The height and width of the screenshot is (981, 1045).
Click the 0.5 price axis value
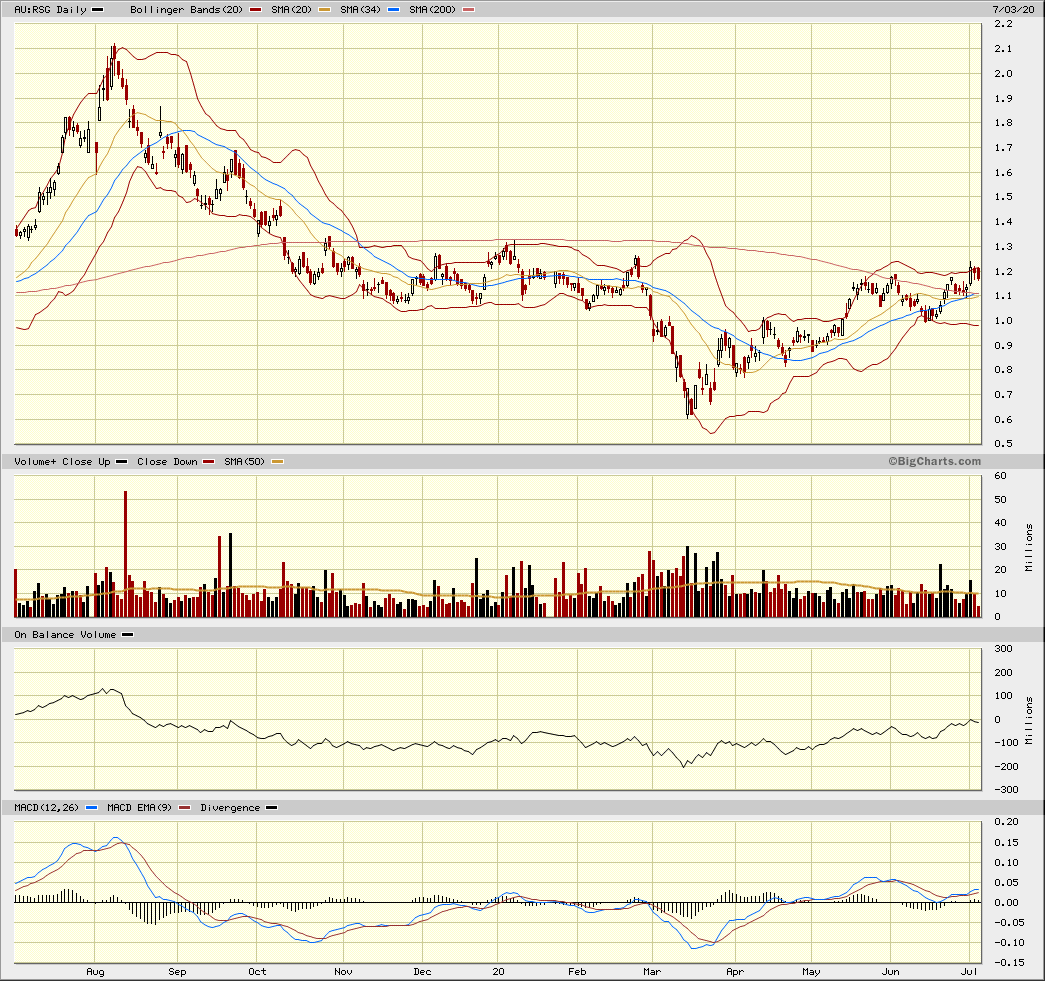(x=1003, y=444)
